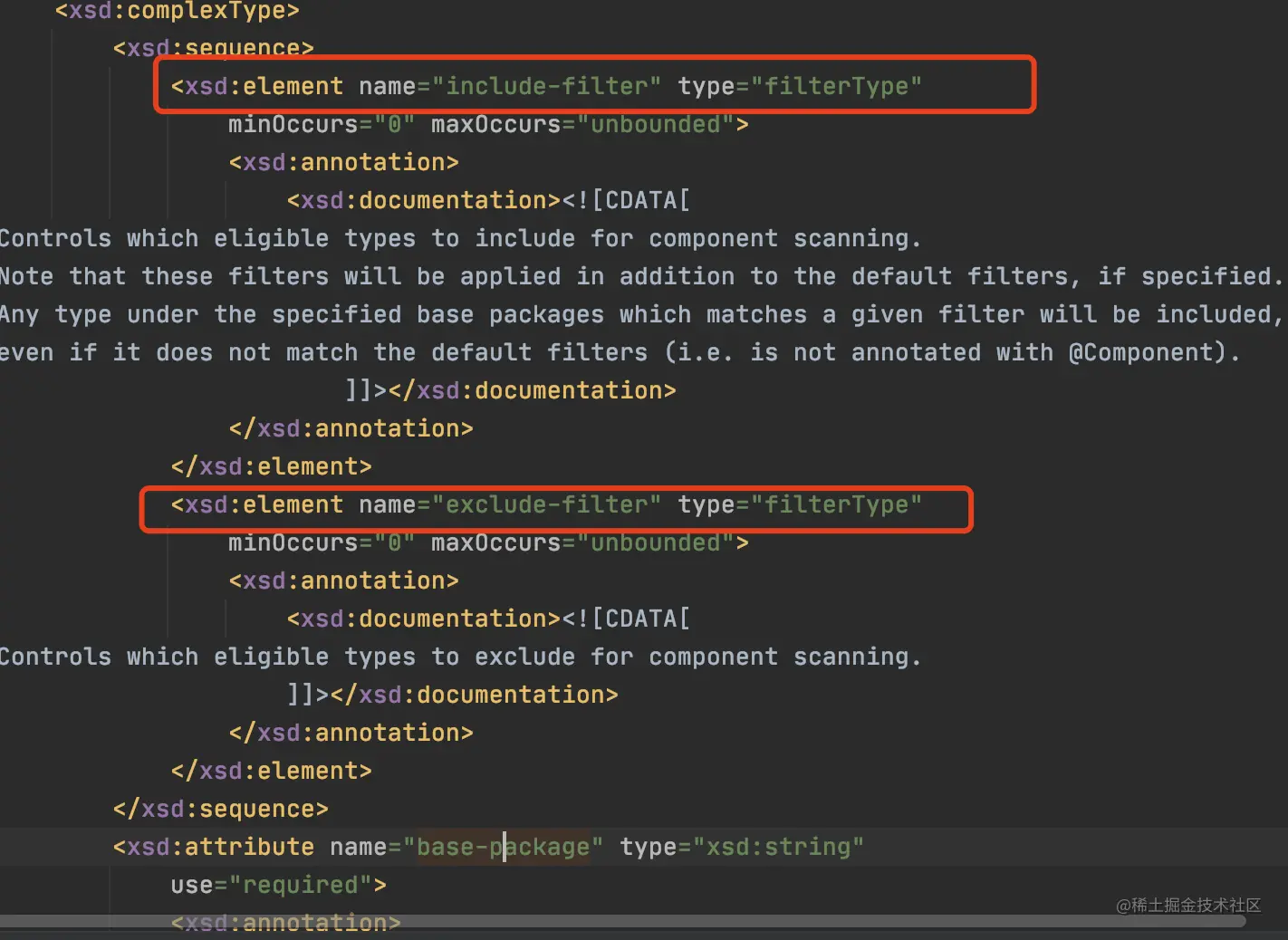Click the first closing xsd:element tag

pyautogui.click(x=271, y=466)
